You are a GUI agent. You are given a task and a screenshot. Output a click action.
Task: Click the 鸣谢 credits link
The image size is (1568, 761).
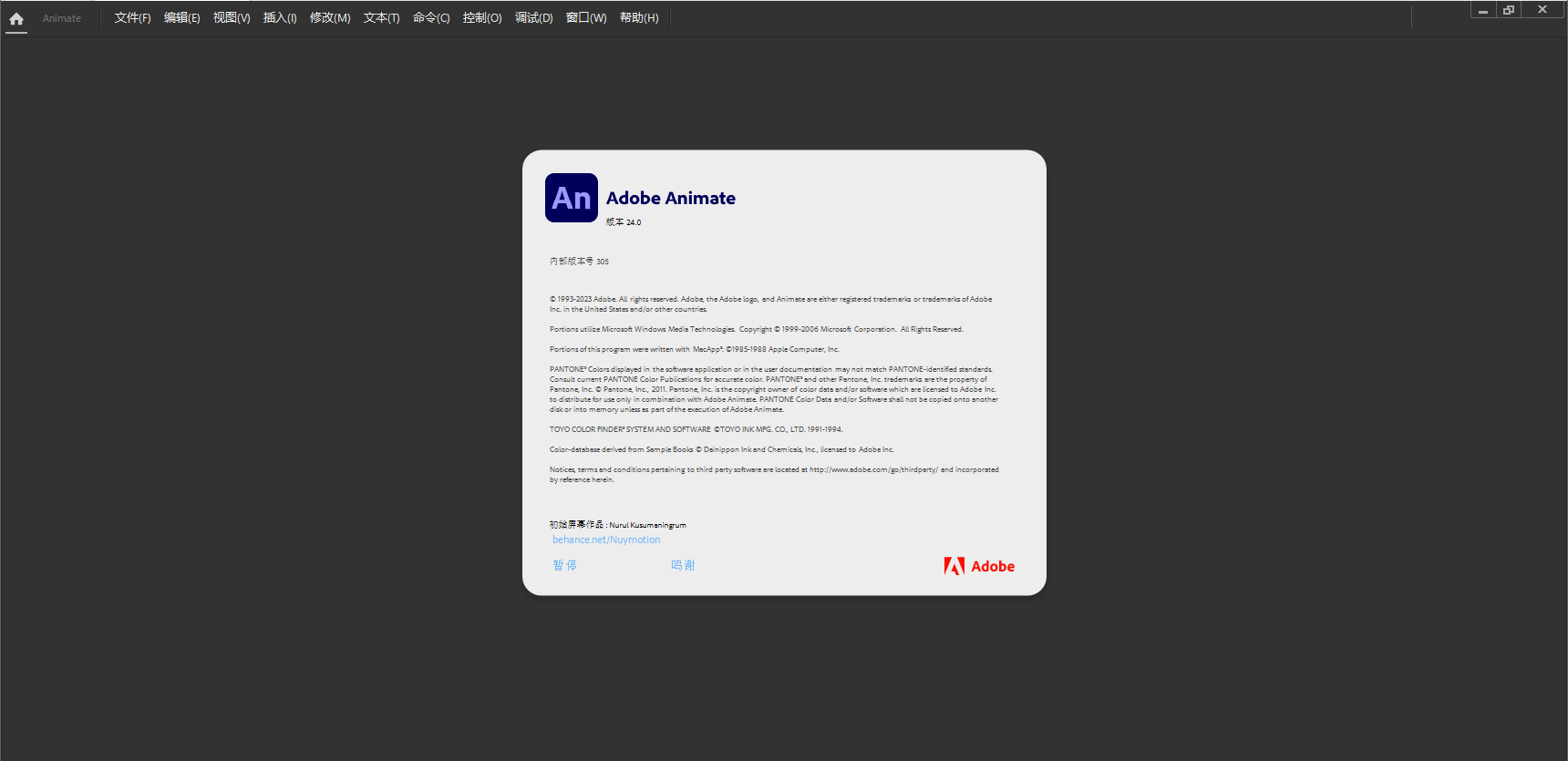click(x=683, y=565)
